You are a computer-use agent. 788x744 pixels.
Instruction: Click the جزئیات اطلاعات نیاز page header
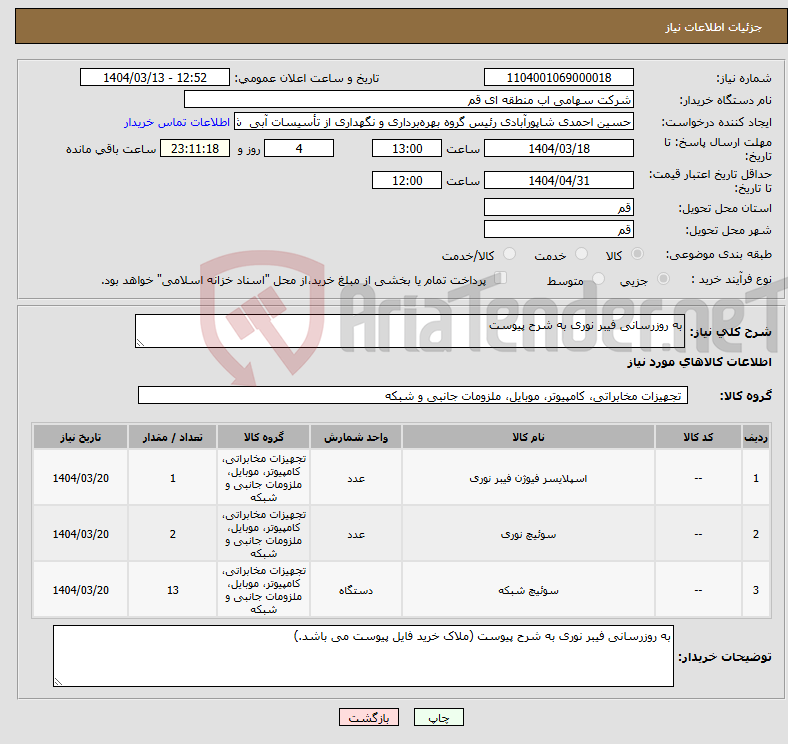coord(714,27)
